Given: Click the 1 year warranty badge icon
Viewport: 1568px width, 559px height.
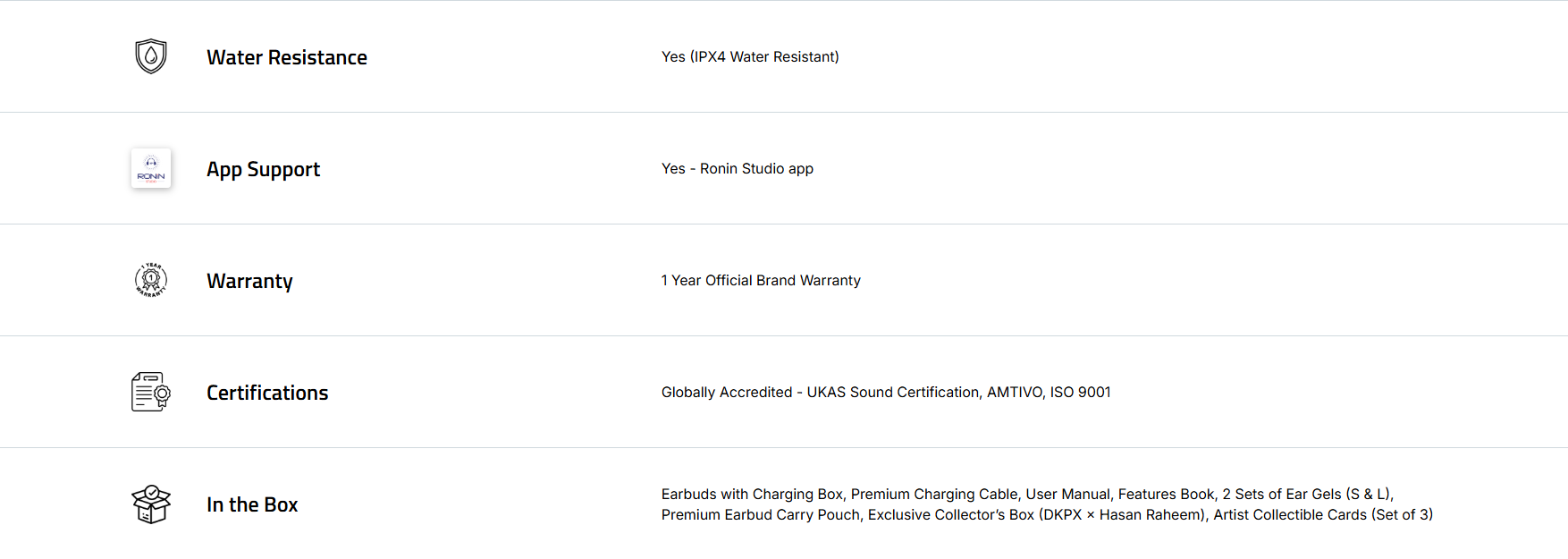Looking at the screenshot, I should pyautogui.click(x=151, y=280).
